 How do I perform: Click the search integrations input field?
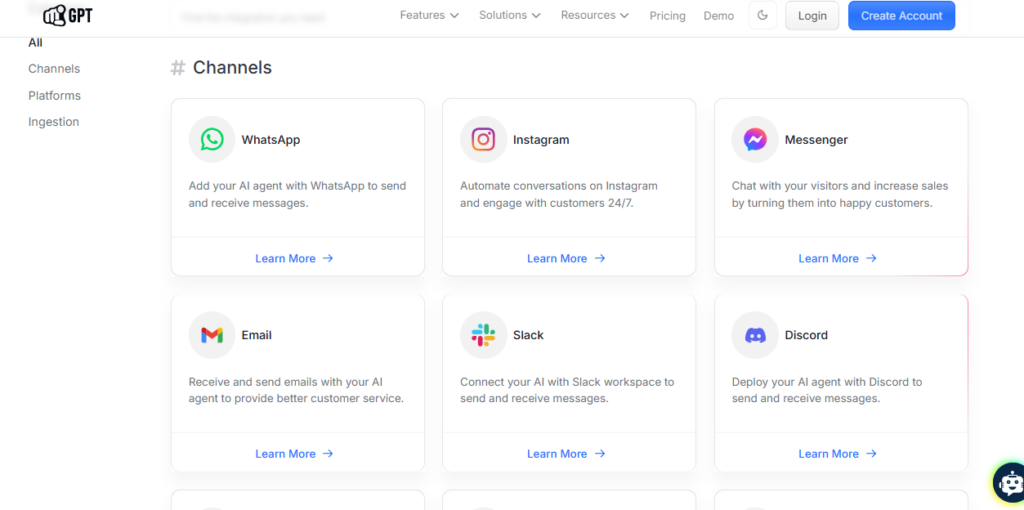(253, 18)
